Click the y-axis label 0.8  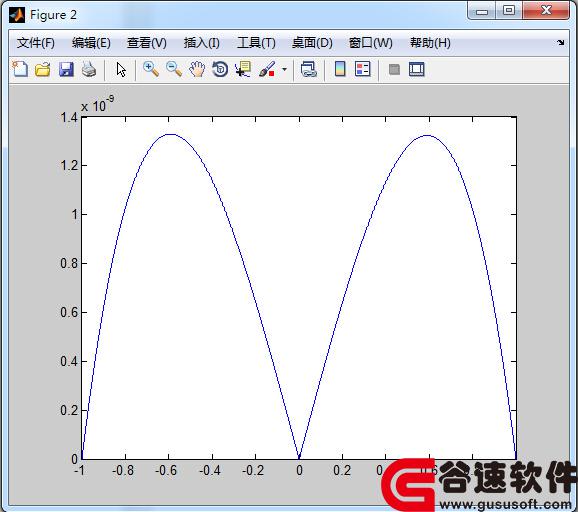click(69, 263)
